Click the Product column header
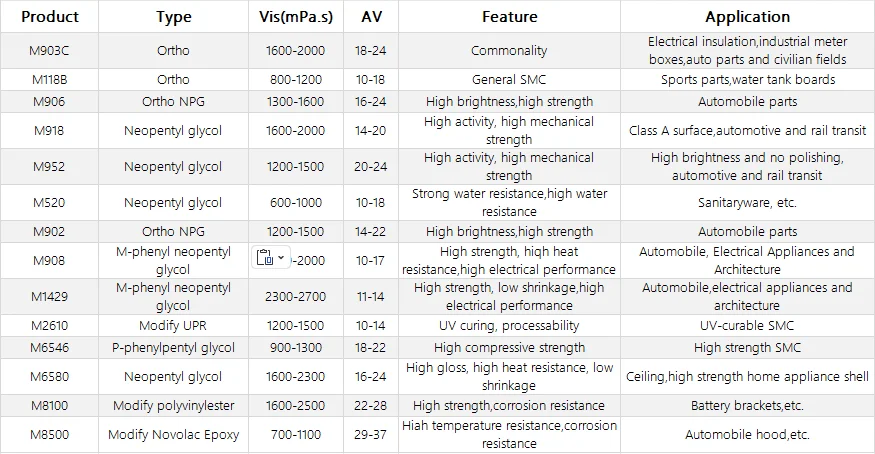Viewport: 875px width, 454px height. (x=49, y=16)
